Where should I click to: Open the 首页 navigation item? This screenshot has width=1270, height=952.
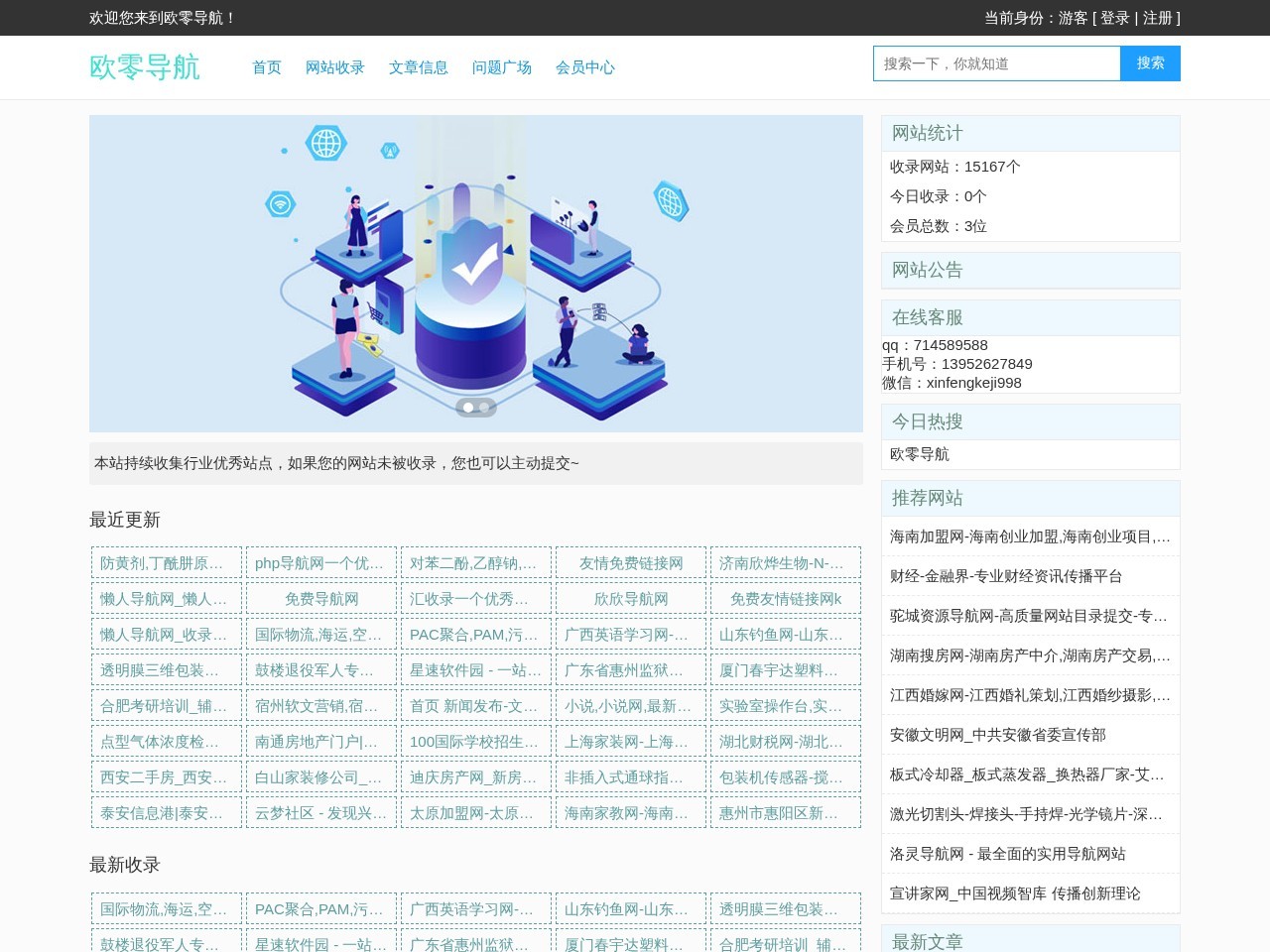point(266,67)
